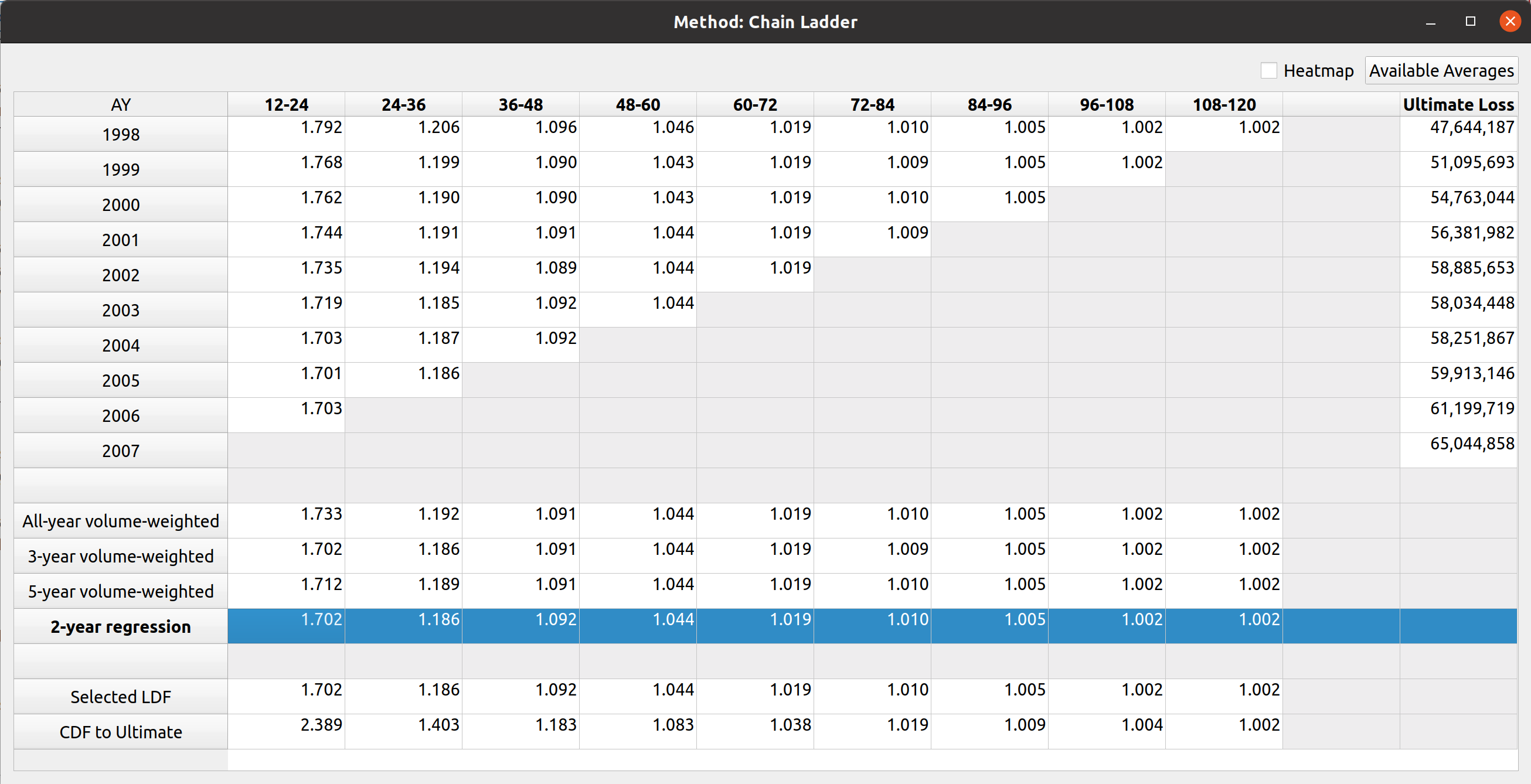
Task: Click the 1.403 CDF to Ultimate cell
Action: 403,732
